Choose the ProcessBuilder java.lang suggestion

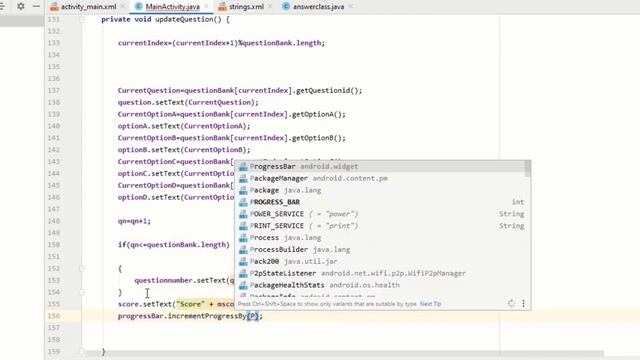point(380,249)
